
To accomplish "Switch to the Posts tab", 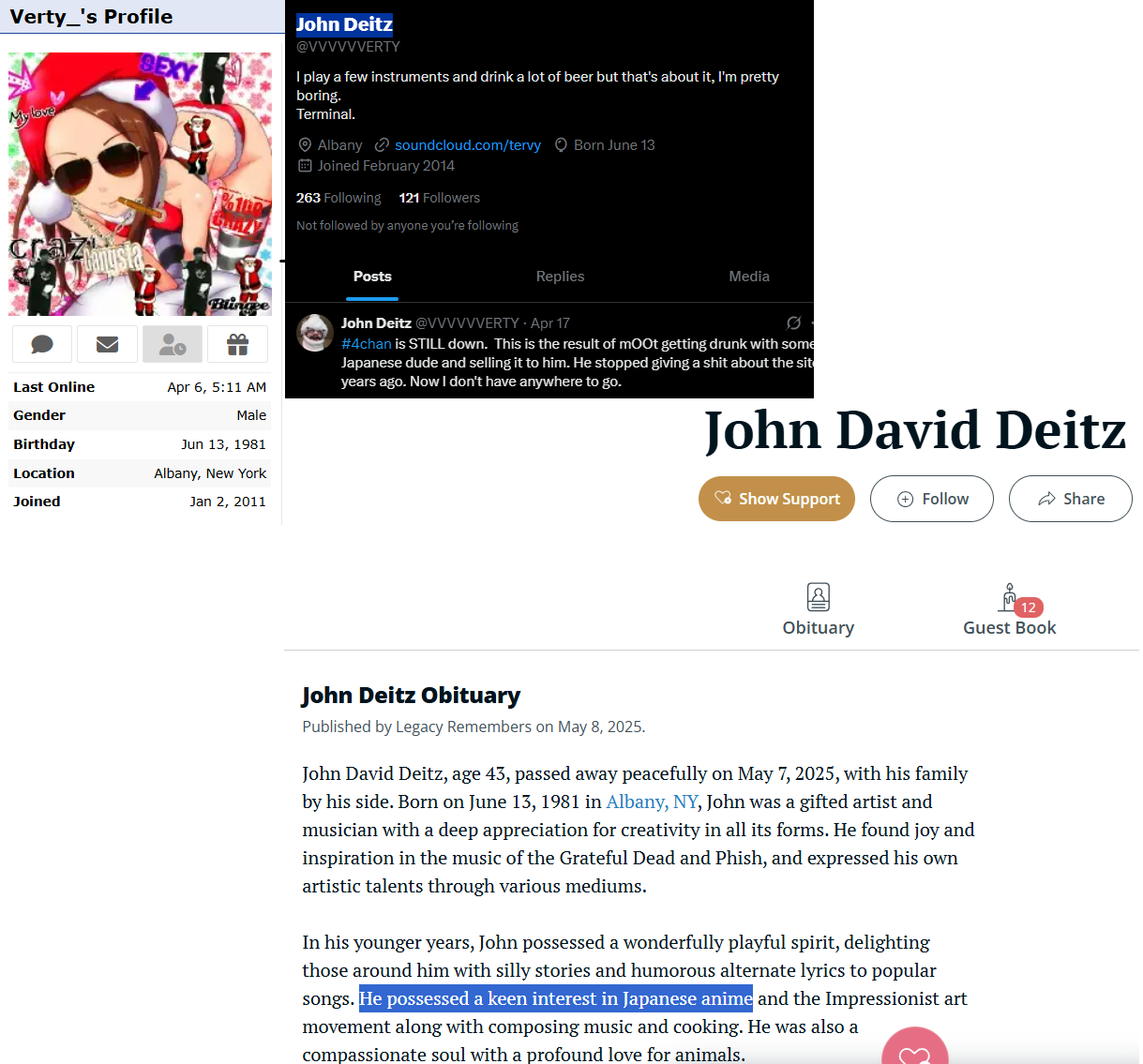I will coord(372,277).
